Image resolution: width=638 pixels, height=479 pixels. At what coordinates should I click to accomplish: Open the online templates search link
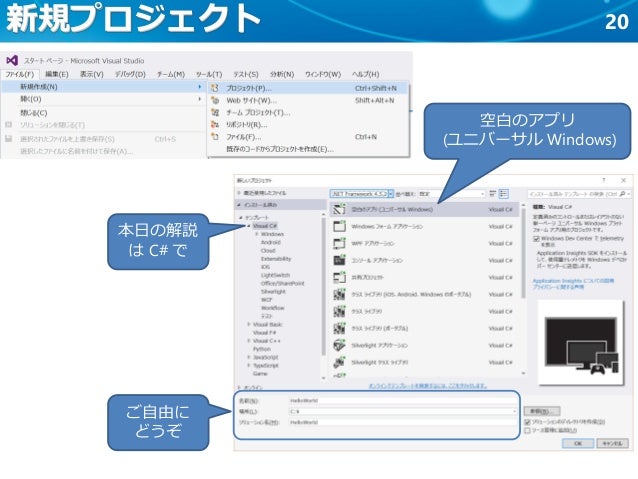[x=428, y=385]
